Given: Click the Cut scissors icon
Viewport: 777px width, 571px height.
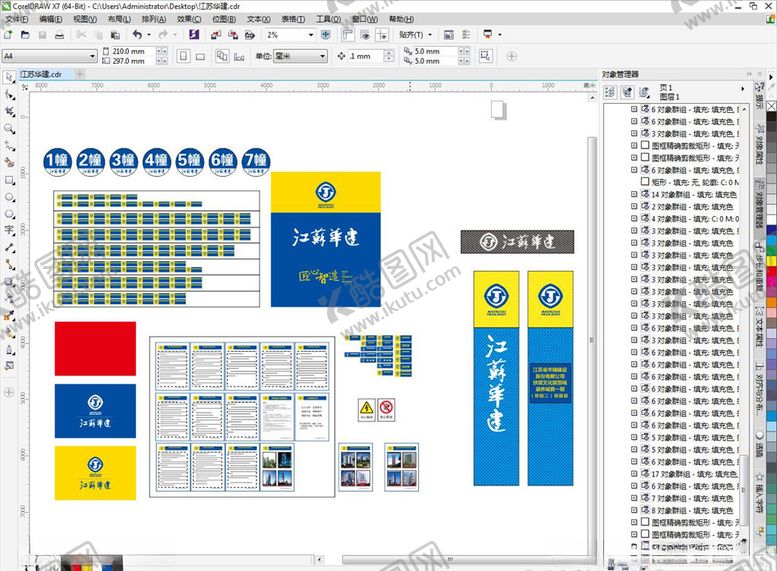Looking at the screenshot, I should click(x=81, y=35).
